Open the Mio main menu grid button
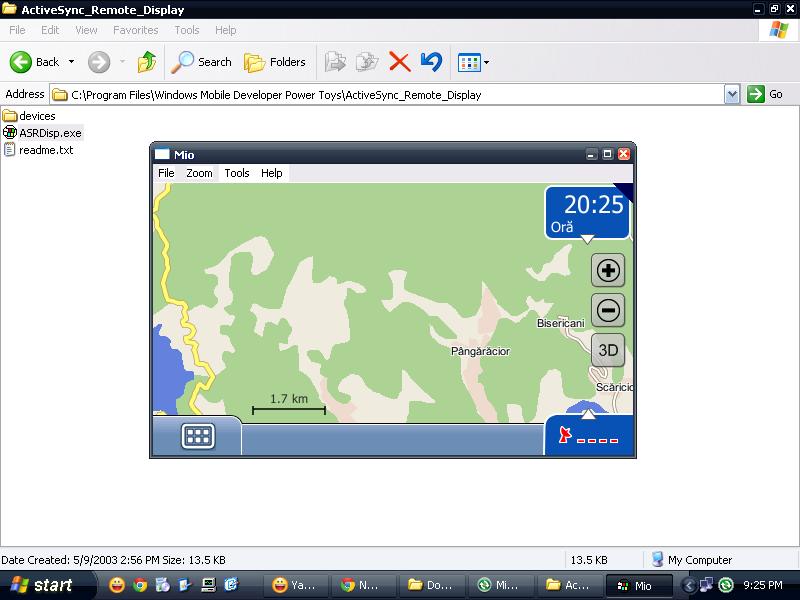The height and width of the screenshot is (600, 800). [x=198, y=436]
